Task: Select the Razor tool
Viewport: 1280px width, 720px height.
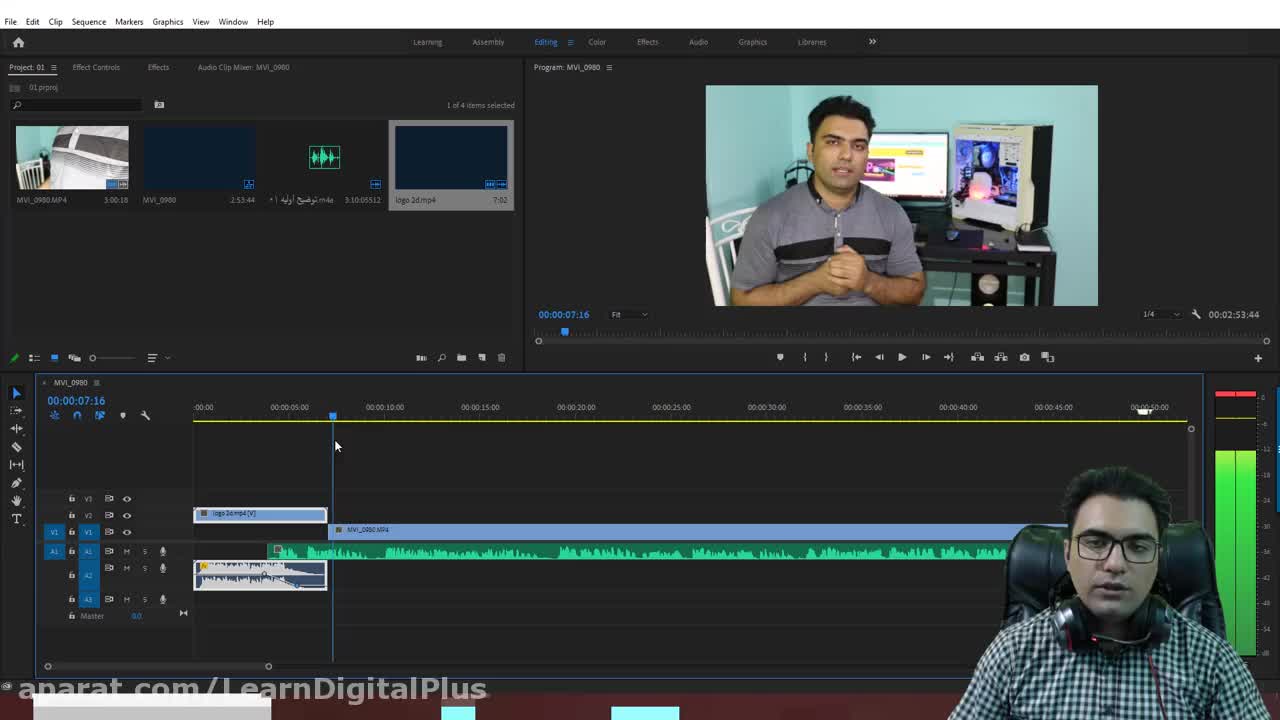Action: coord(16,447)
